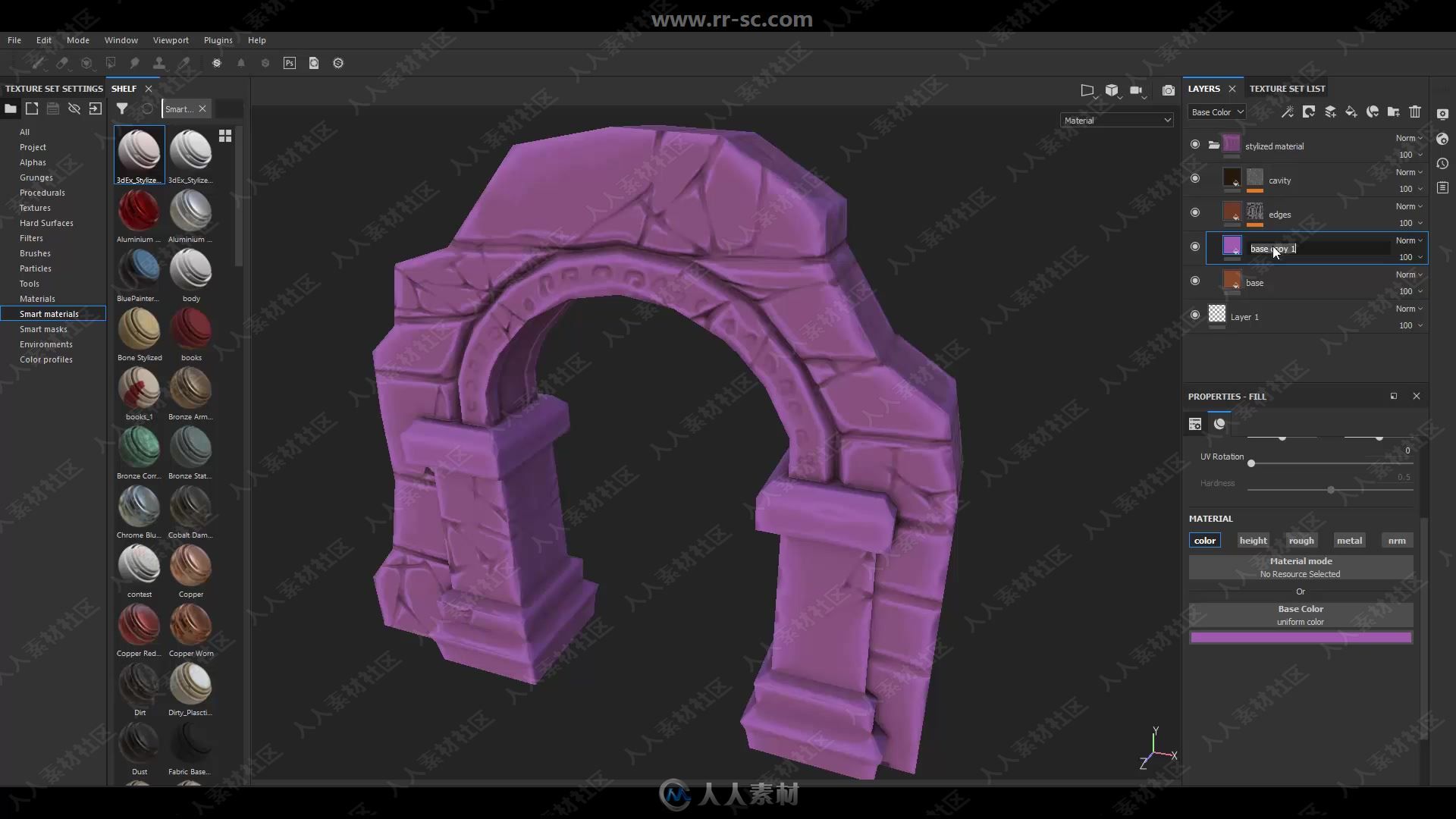Click the purple Base Color swatch
Viewport: 1456px width, 819px height.
(1301, 636)
